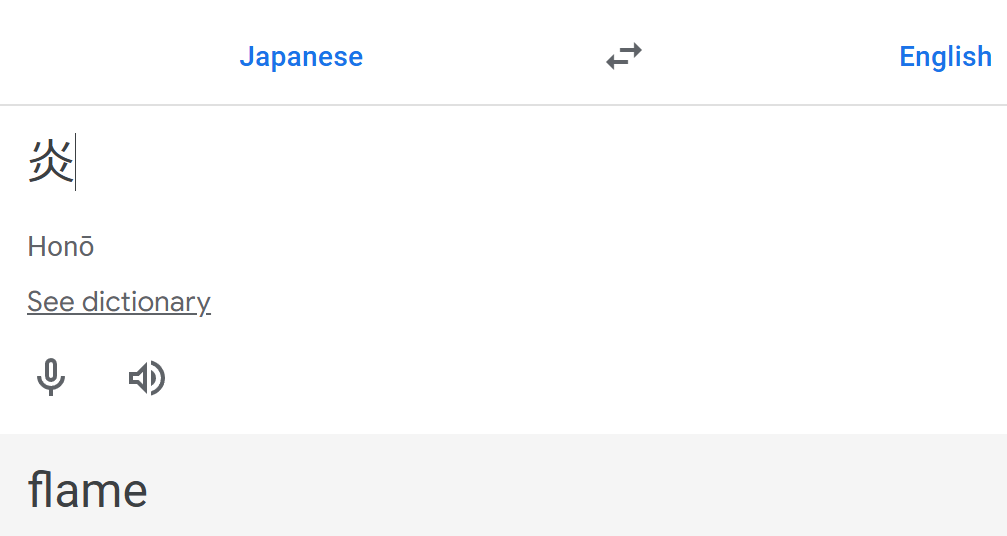This screenshot has width=1007, height=536.
Task: Click the Honō romanization text
Action: [61, 247]
